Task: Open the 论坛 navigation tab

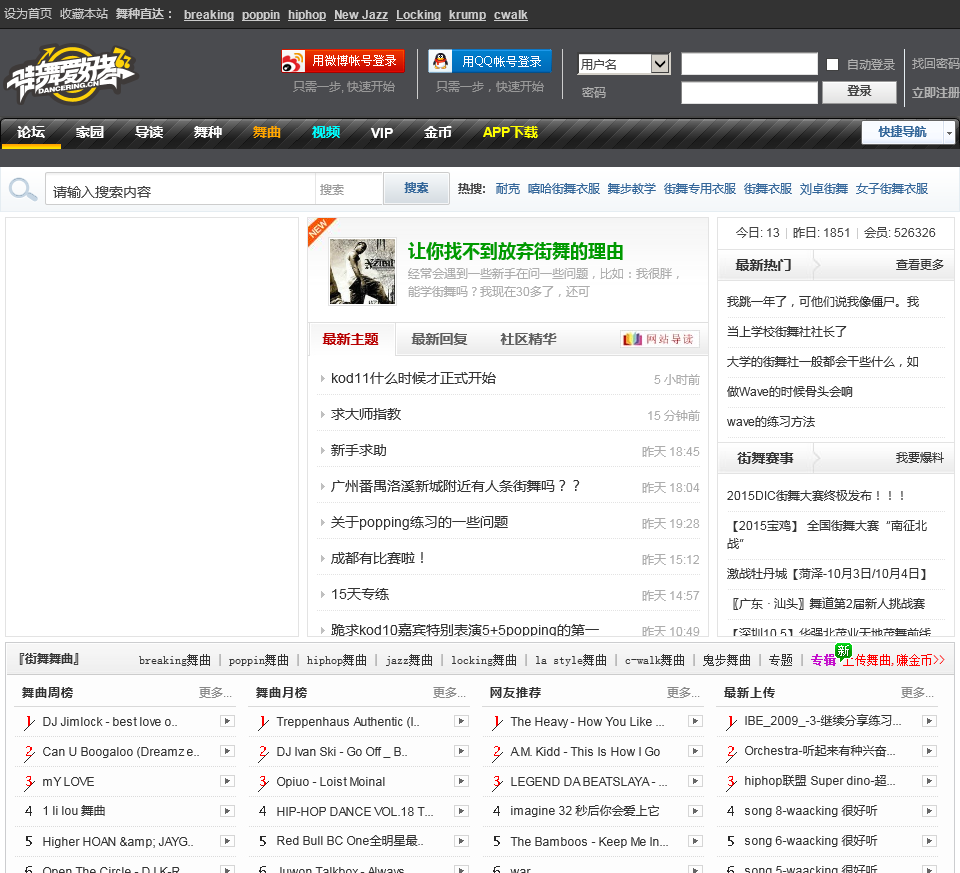Action: point(31,132)
